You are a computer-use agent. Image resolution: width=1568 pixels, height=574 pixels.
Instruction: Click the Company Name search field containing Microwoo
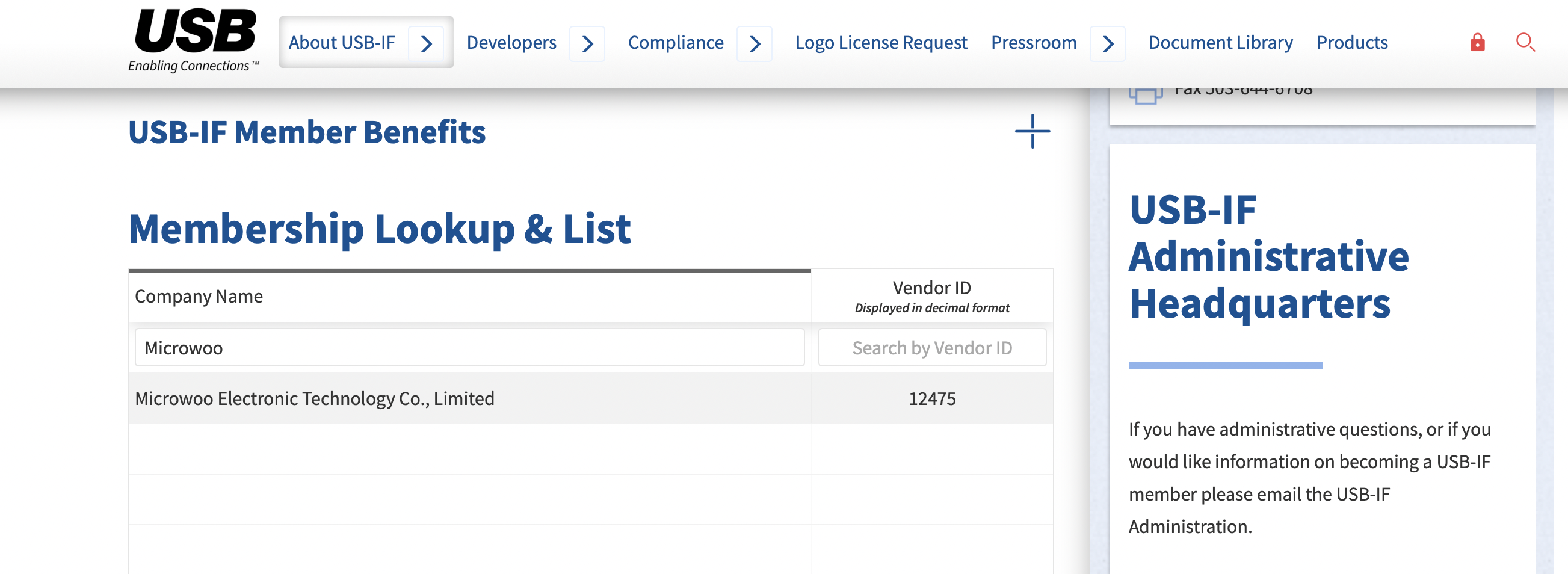(469, 348)
